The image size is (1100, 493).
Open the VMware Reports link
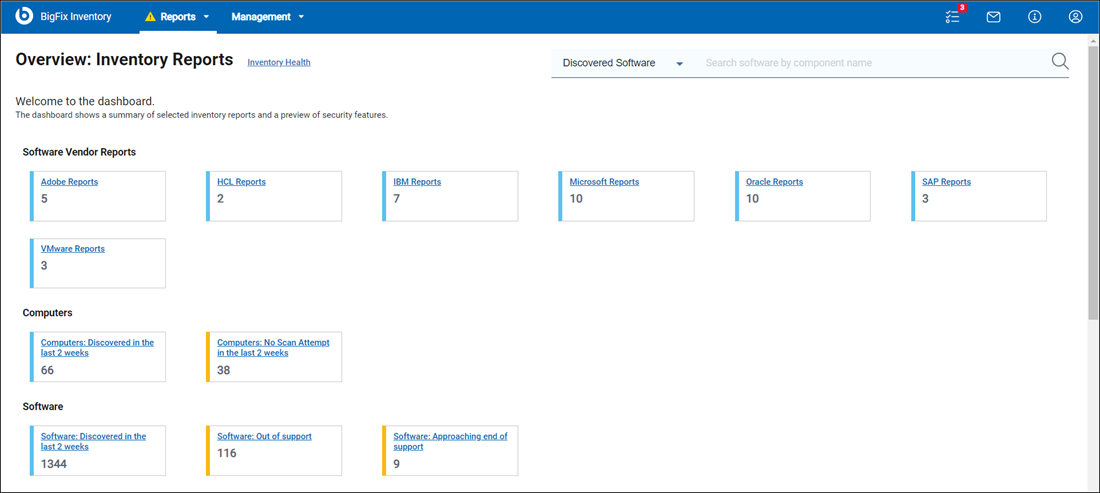click(x=73, y=249)
